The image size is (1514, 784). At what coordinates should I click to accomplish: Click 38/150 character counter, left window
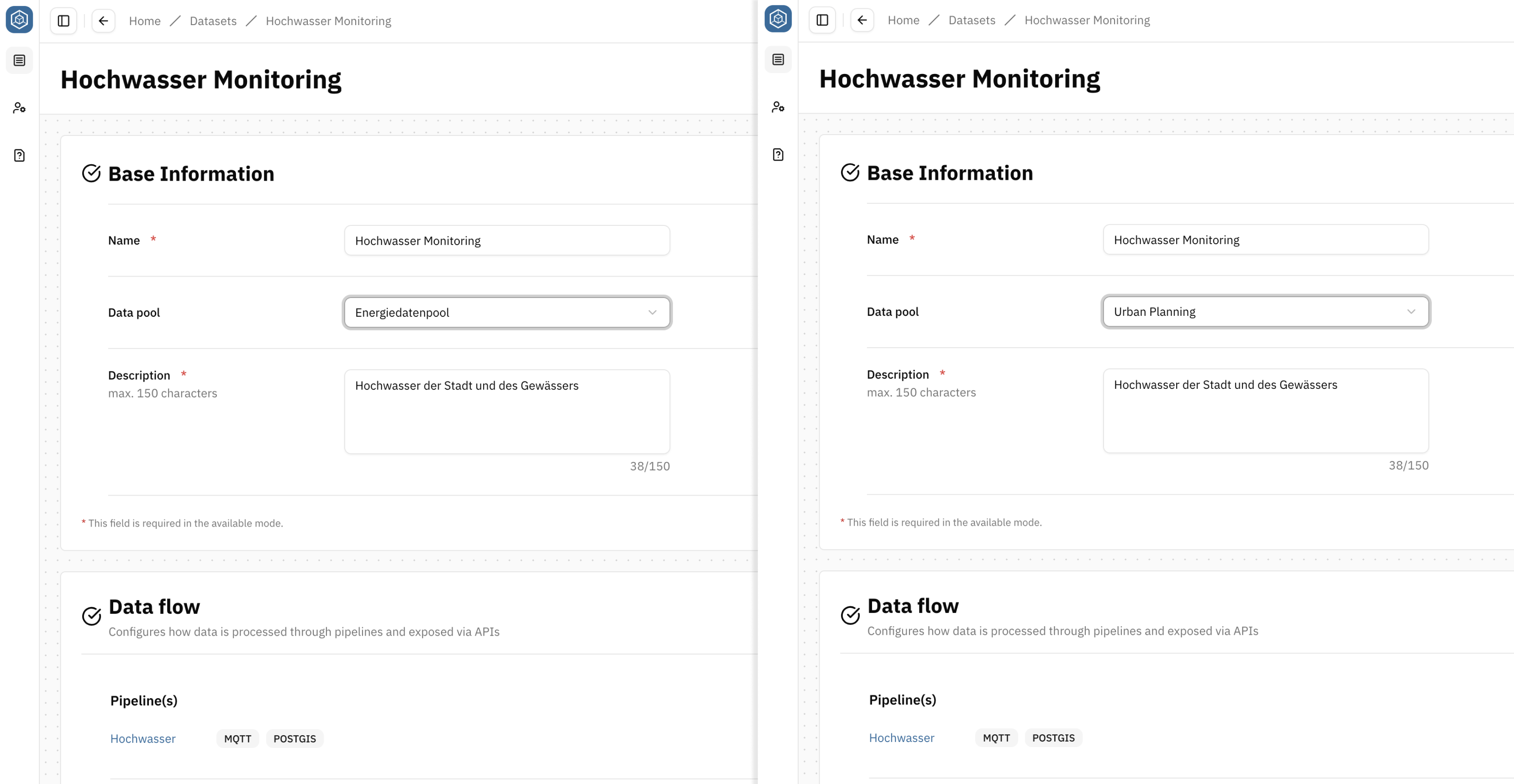[649, 466]
